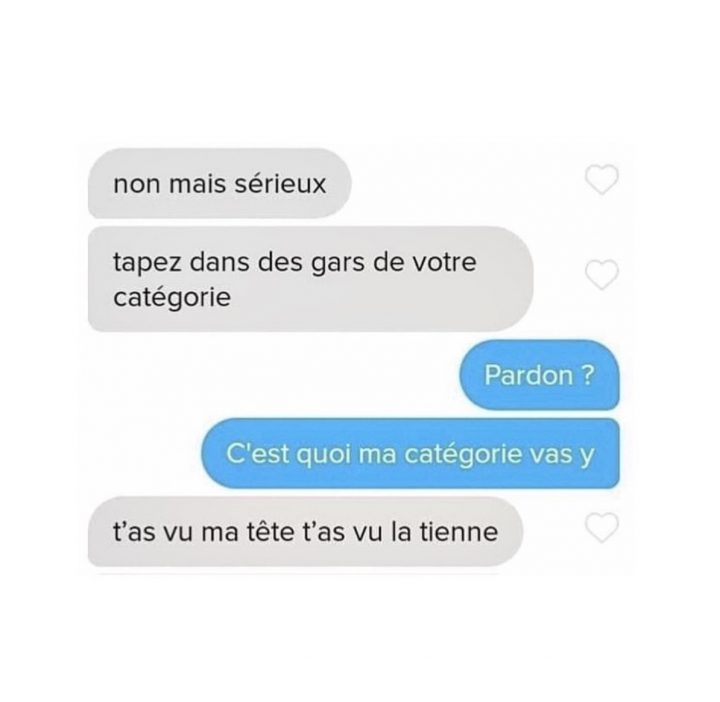Click the blue "Pardon ?" sent message

click(540, 375)
